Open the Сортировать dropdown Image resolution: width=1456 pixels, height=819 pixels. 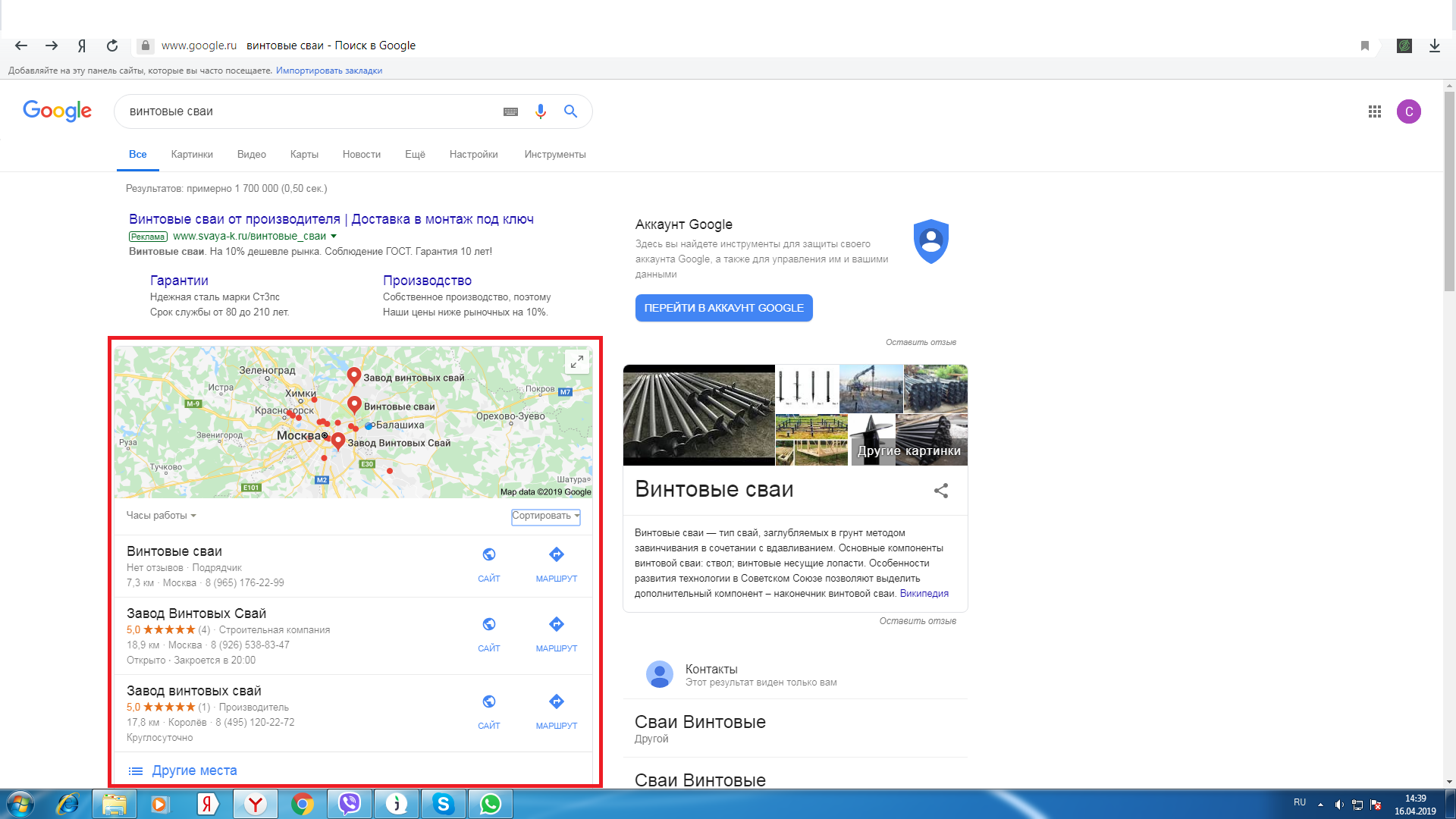tap(546, 516)
